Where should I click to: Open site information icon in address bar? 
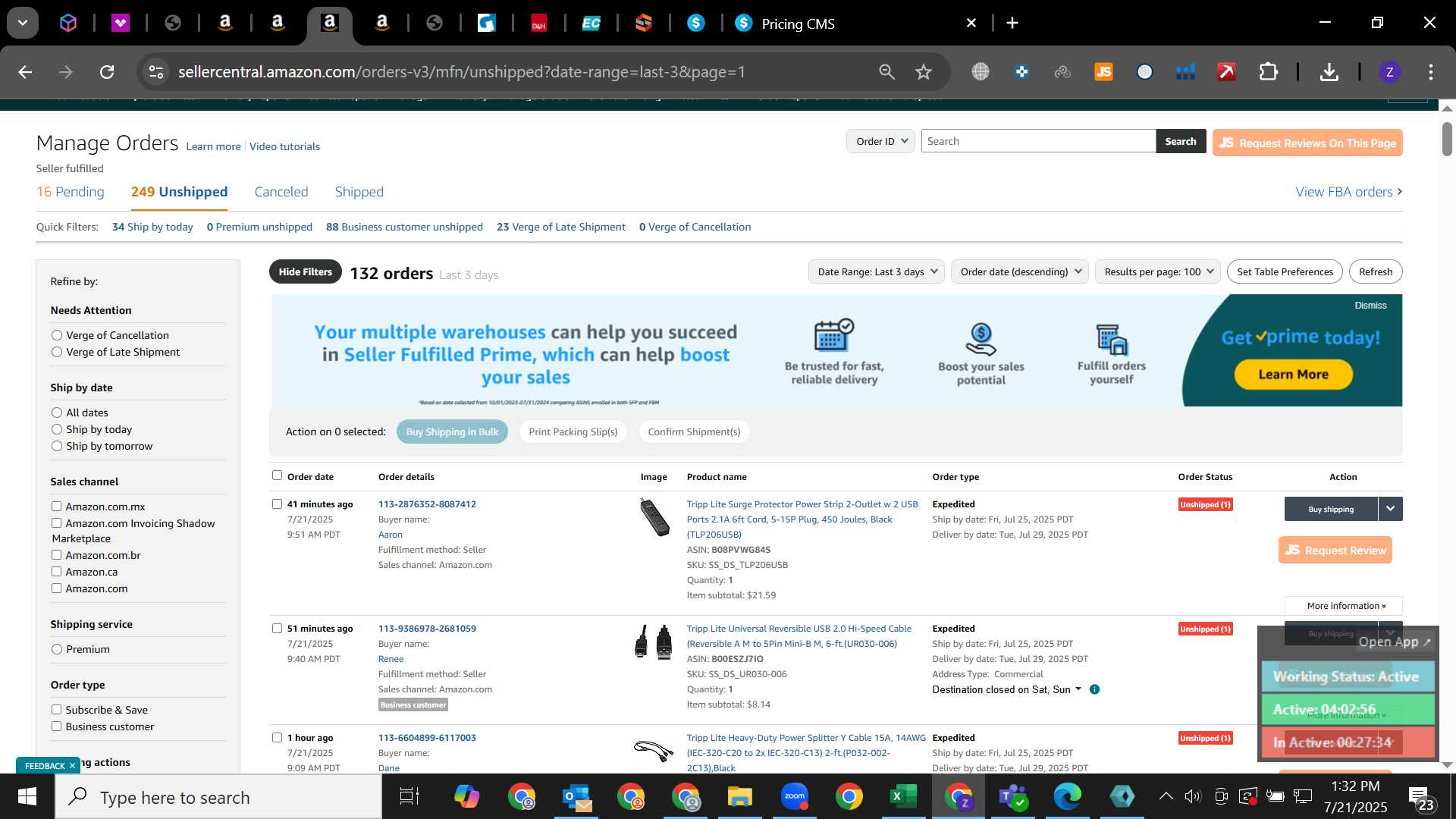(x=156, y=72)
